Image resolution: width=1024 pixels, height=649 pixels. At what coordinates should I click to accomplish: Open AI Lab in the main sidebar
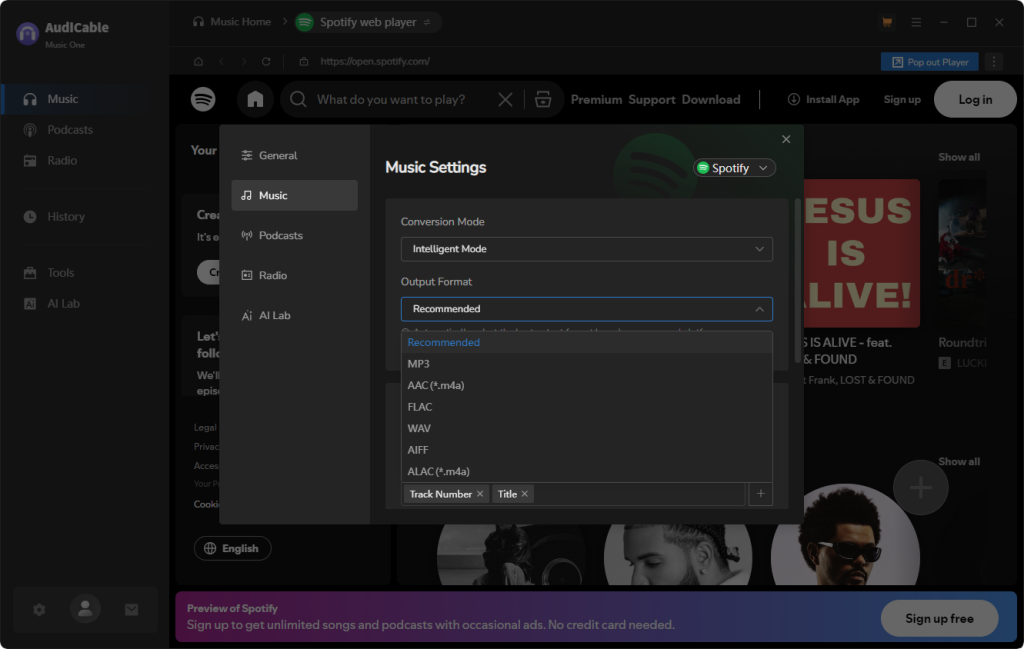click(85, 304)
